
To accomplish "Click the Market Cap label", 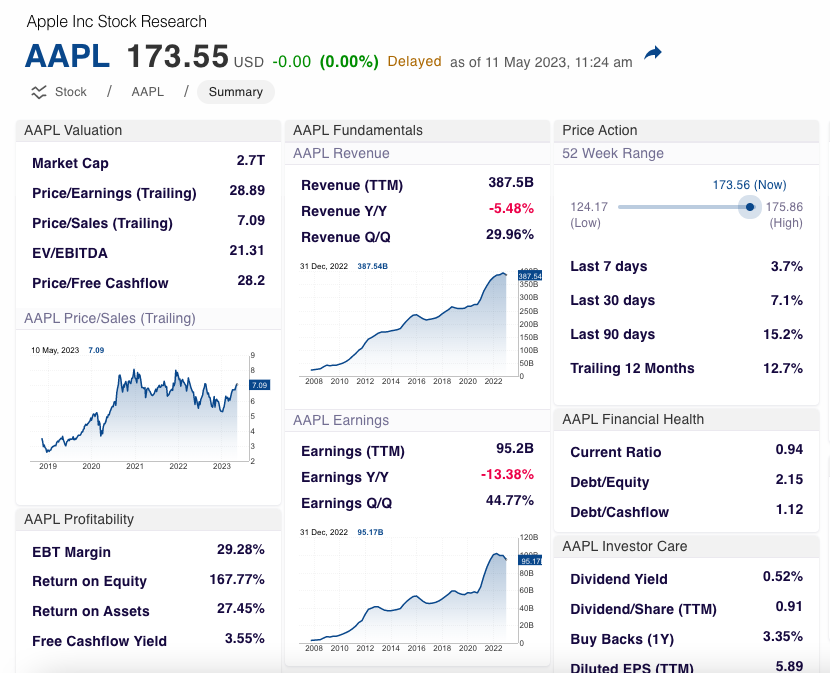I will 70,163.
